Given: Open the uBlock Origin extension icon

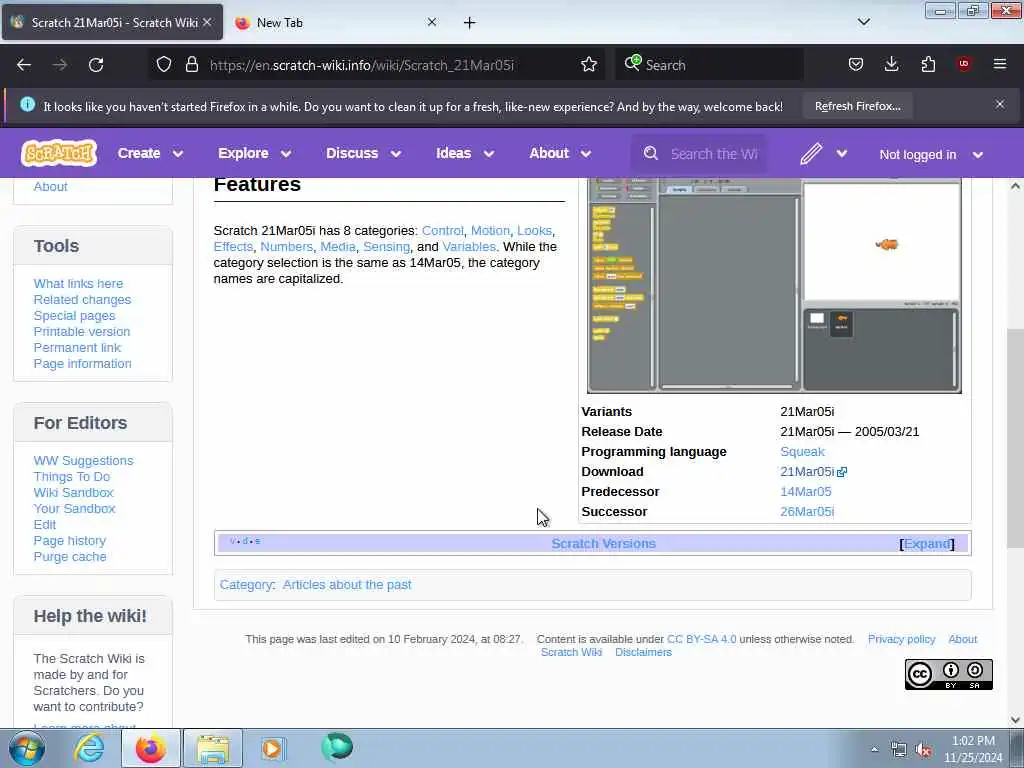Looking at the screenshot, I should pos(964,64).
